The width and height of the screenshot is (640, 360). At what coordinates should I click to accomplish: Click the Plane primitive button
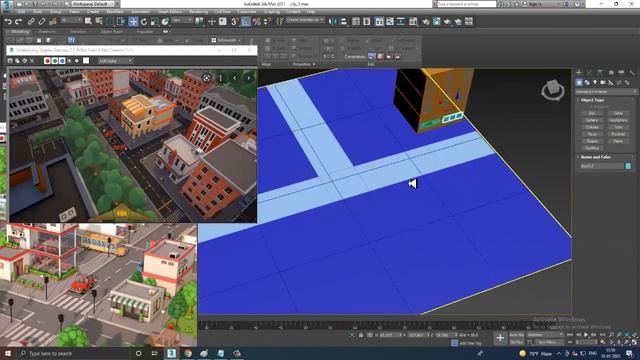click(x=618, y=141)
